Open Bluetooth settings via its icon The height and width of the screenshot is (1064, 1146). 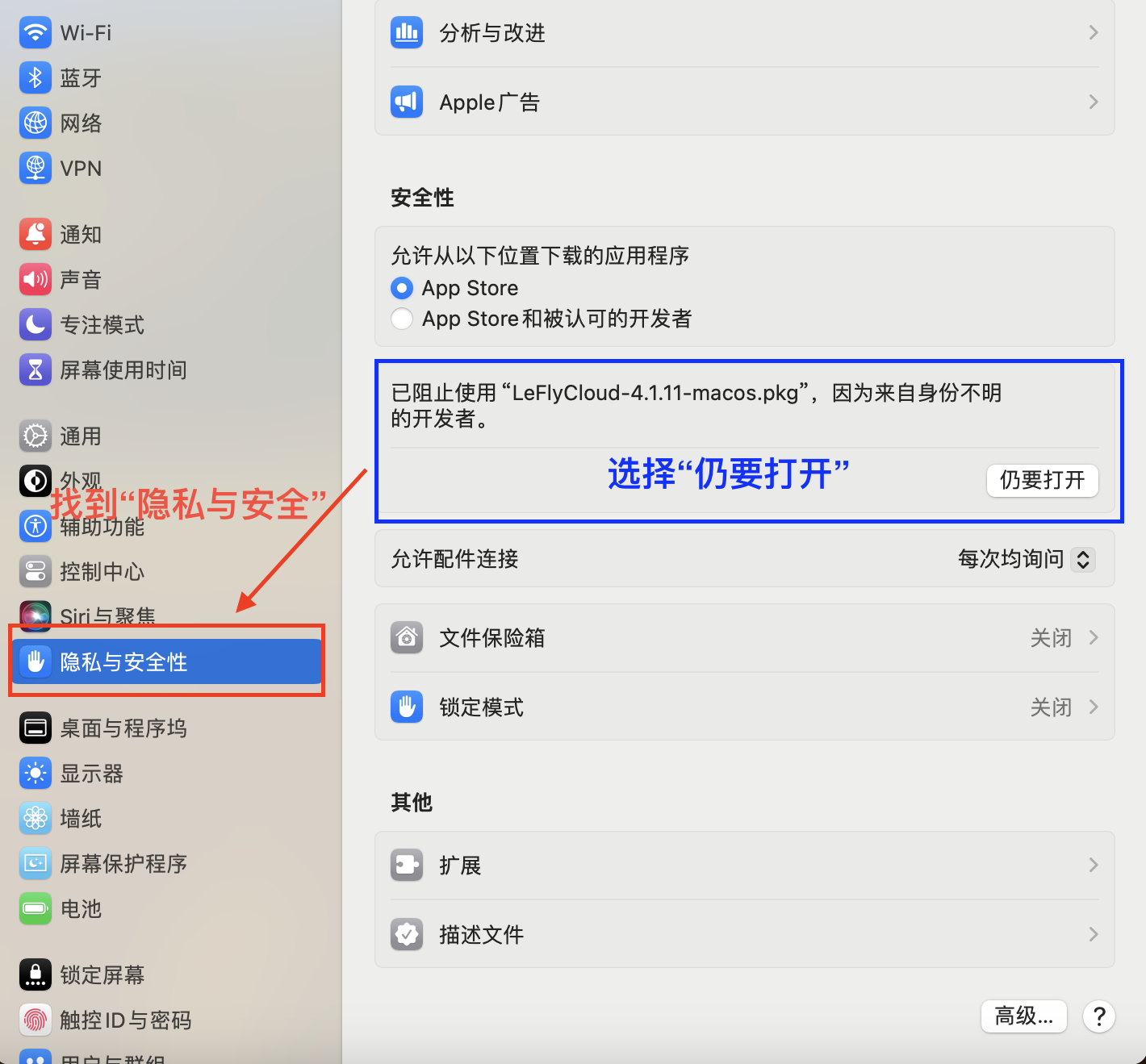click(35, 78)
